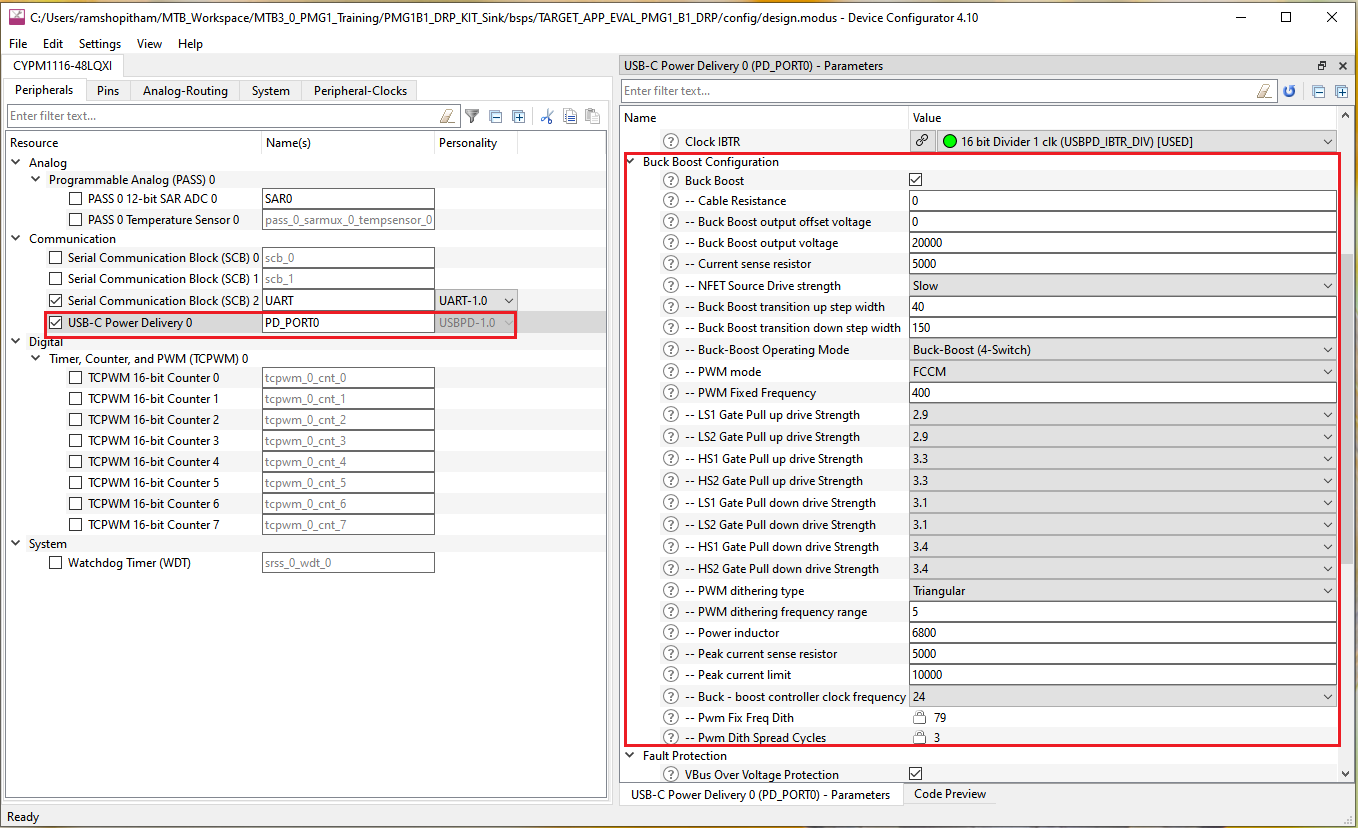
Task: Open help icon for Buck Boost parameter
Action: click(671, 181)
